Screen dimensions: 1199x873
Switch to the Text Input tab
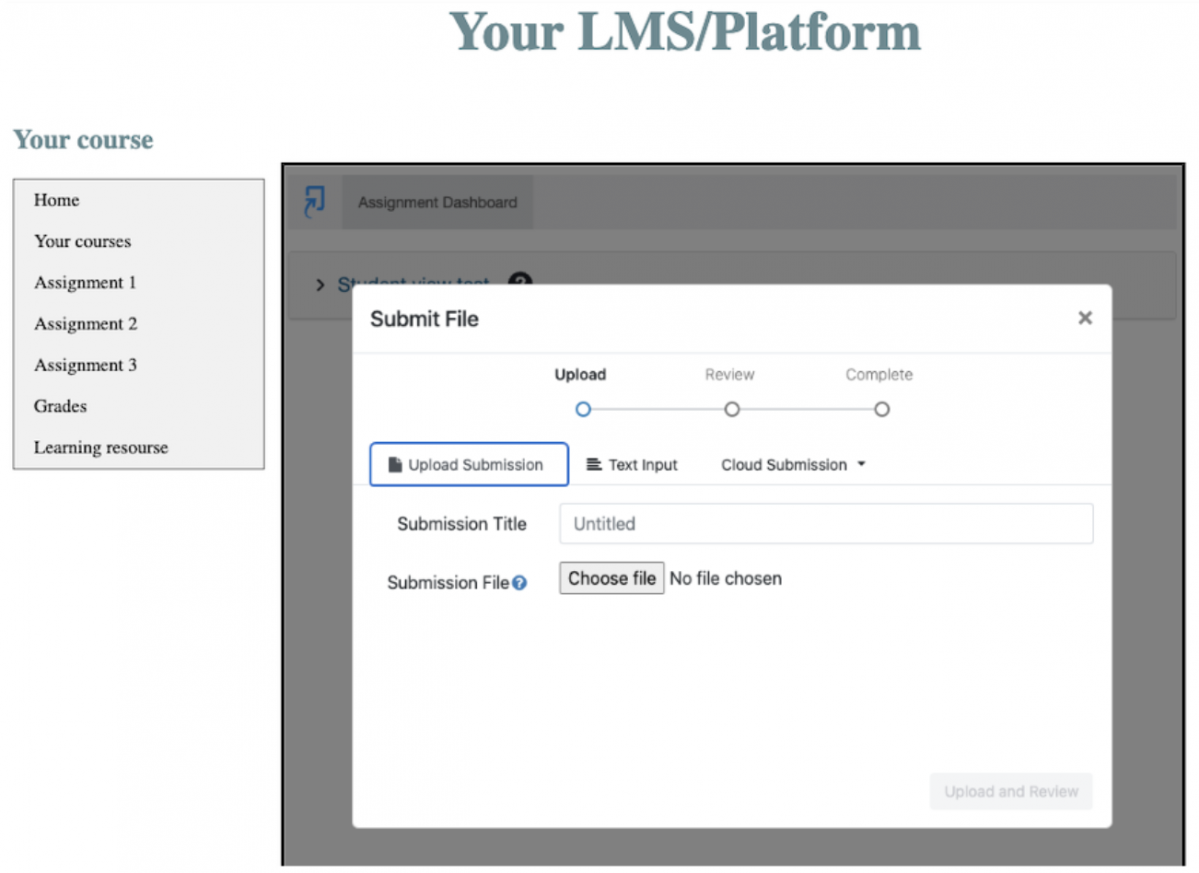point(632,465)
